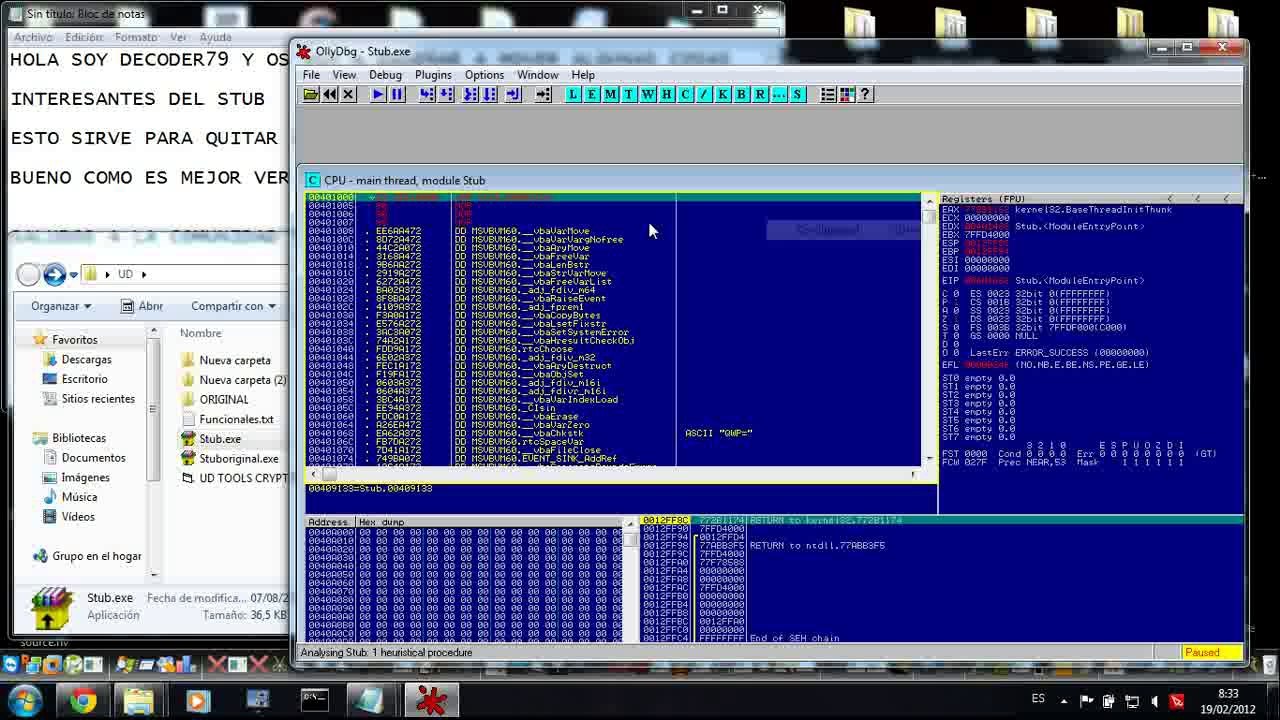Expand the Organizar dropdown in Explorer
Viewport: 1280px width, 720px height.
(60, 306)
